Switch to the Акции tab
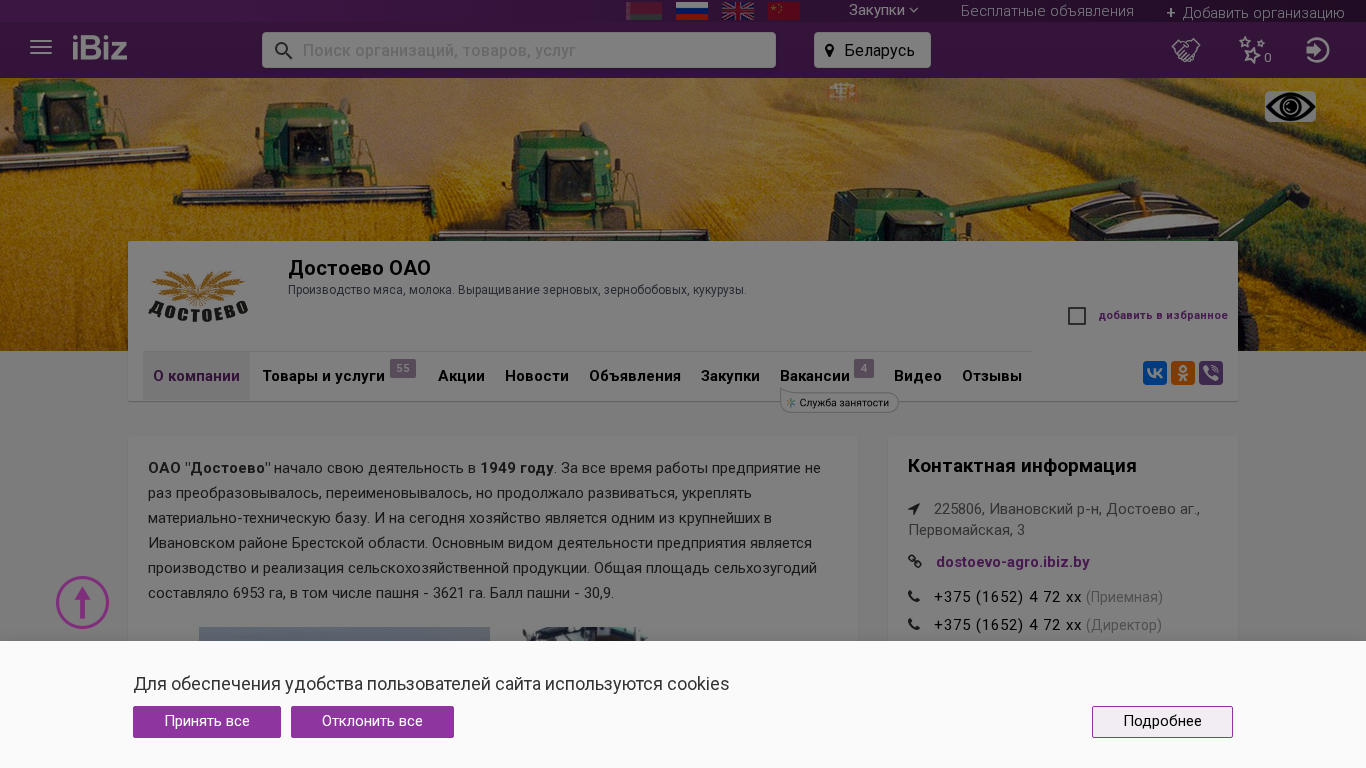The width and height of the screenshot is (1366, 768). (461, 376)
